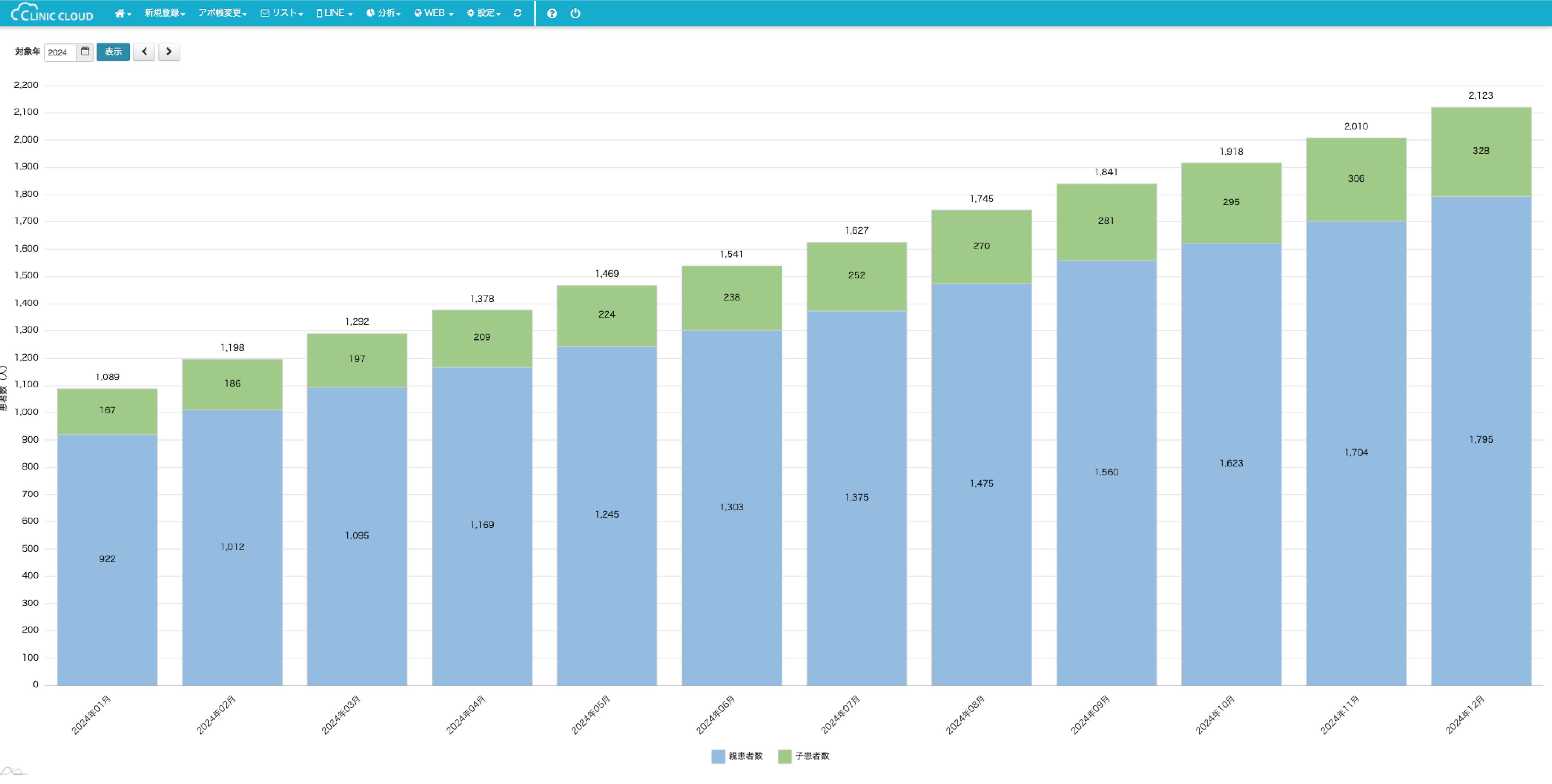
Task: Click the Clinic Cloud logo
Action: pyautogui.click(x=52, y=13)
